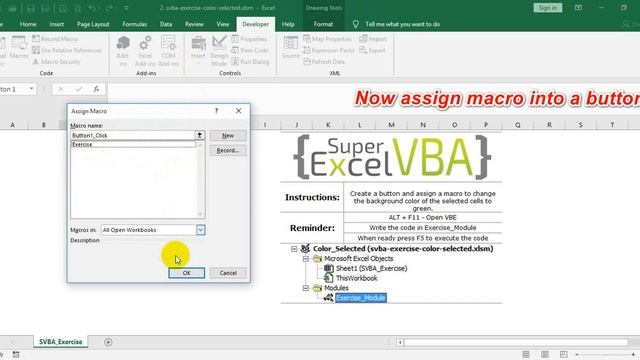Select Sheet1 (SVBA_Exercise) tree item
Viewport: 640px width, 360px height.
pyautogui.click(x=371, y=268)
